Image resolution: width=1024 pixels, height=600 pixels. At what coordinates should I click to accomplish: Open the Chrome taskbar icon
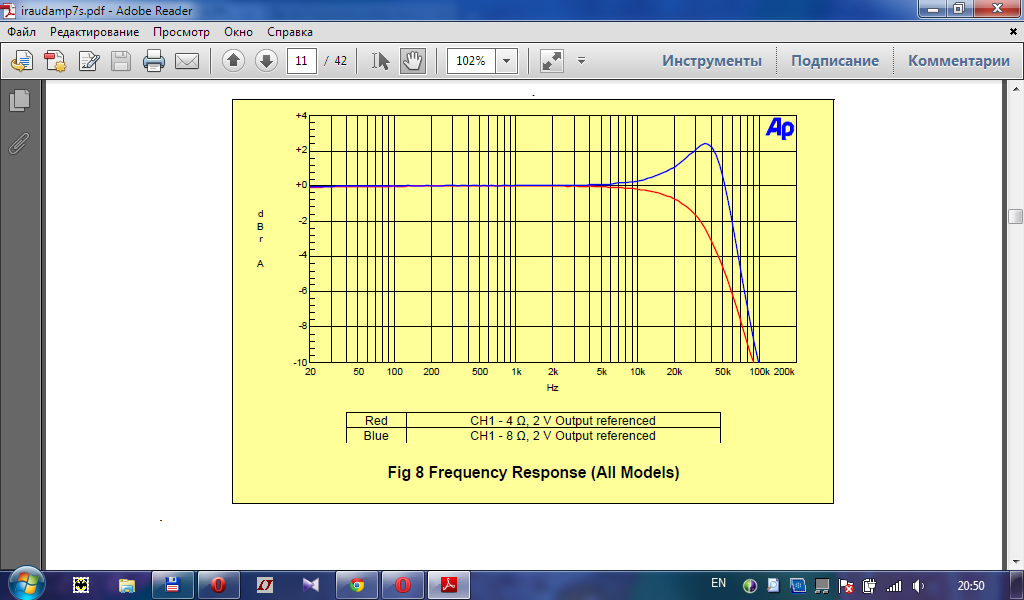(357, 585)
